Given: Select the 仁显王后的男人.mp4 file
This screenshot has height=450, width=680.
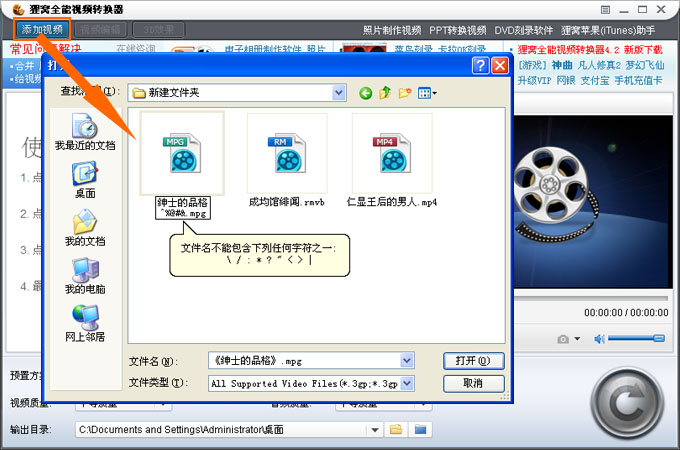Looking at the screenshot, I should coord(392,153).
